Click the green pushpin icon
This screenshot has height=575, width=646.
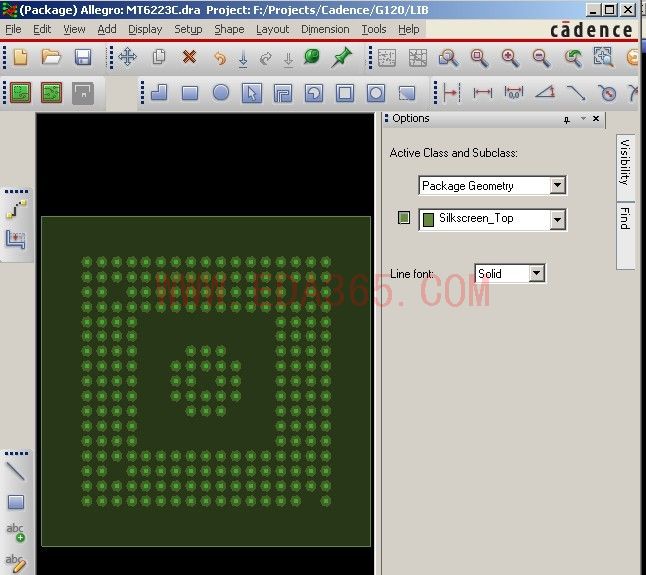342,57
